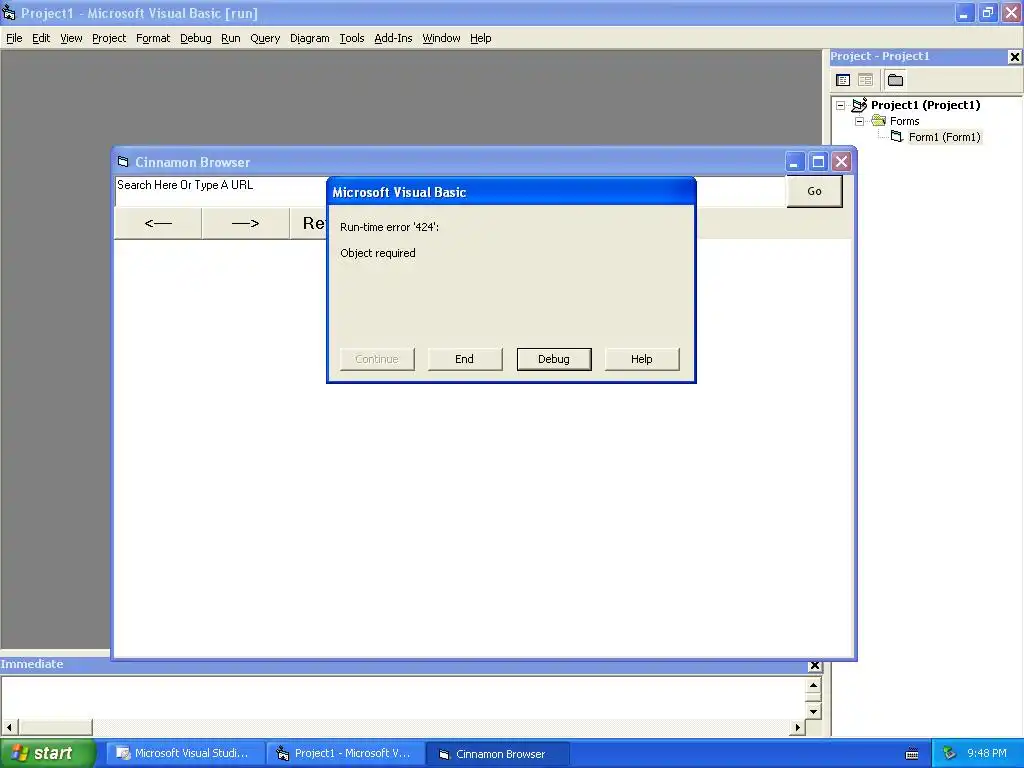Open the Edit menu
This screenshot has width=1024, height=768.
[40, 39]
